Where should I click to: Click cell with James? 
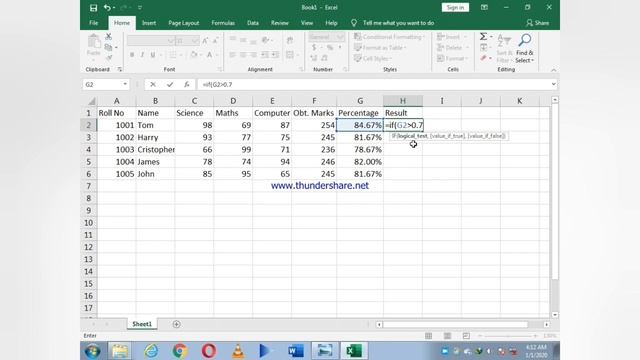[155, 162]
